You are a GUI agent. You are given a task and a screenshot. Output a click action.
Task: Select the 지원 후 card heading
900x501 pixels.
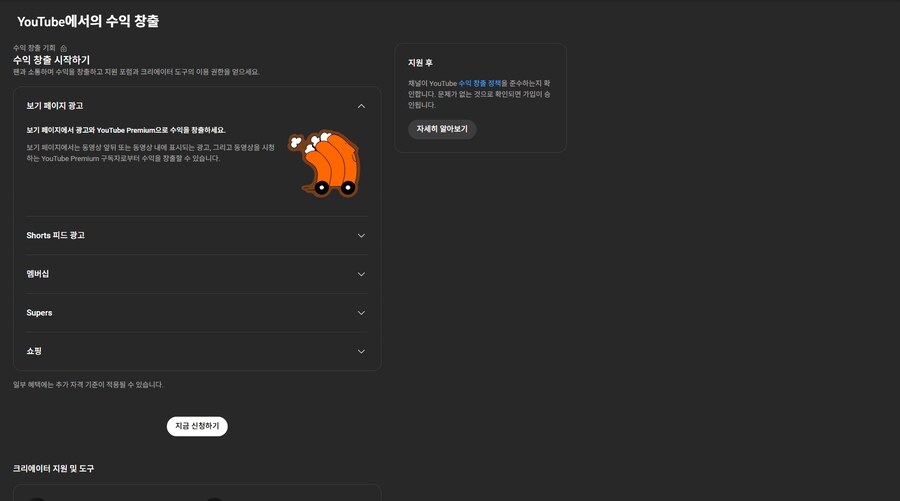pyautogui.click(x=420, y=63)
